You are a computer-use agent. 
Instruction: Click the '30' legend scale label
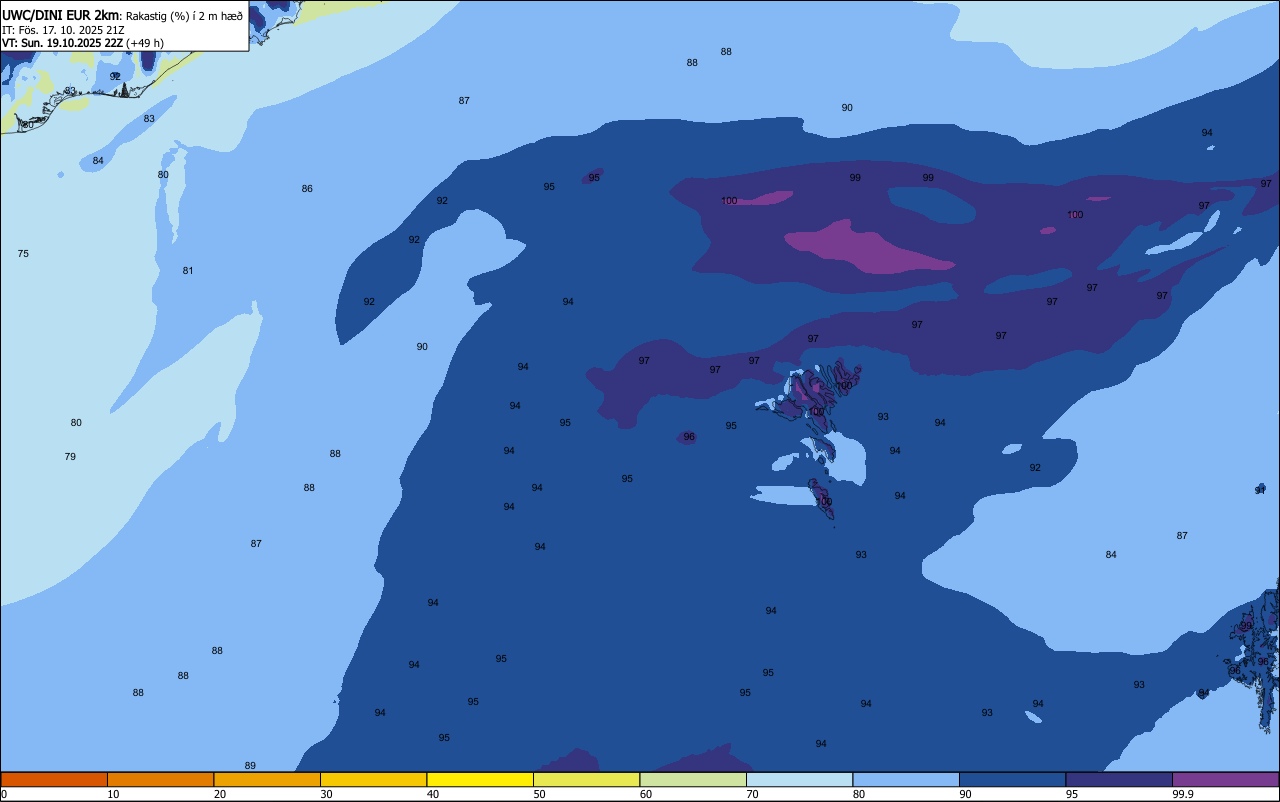[327, 794]
